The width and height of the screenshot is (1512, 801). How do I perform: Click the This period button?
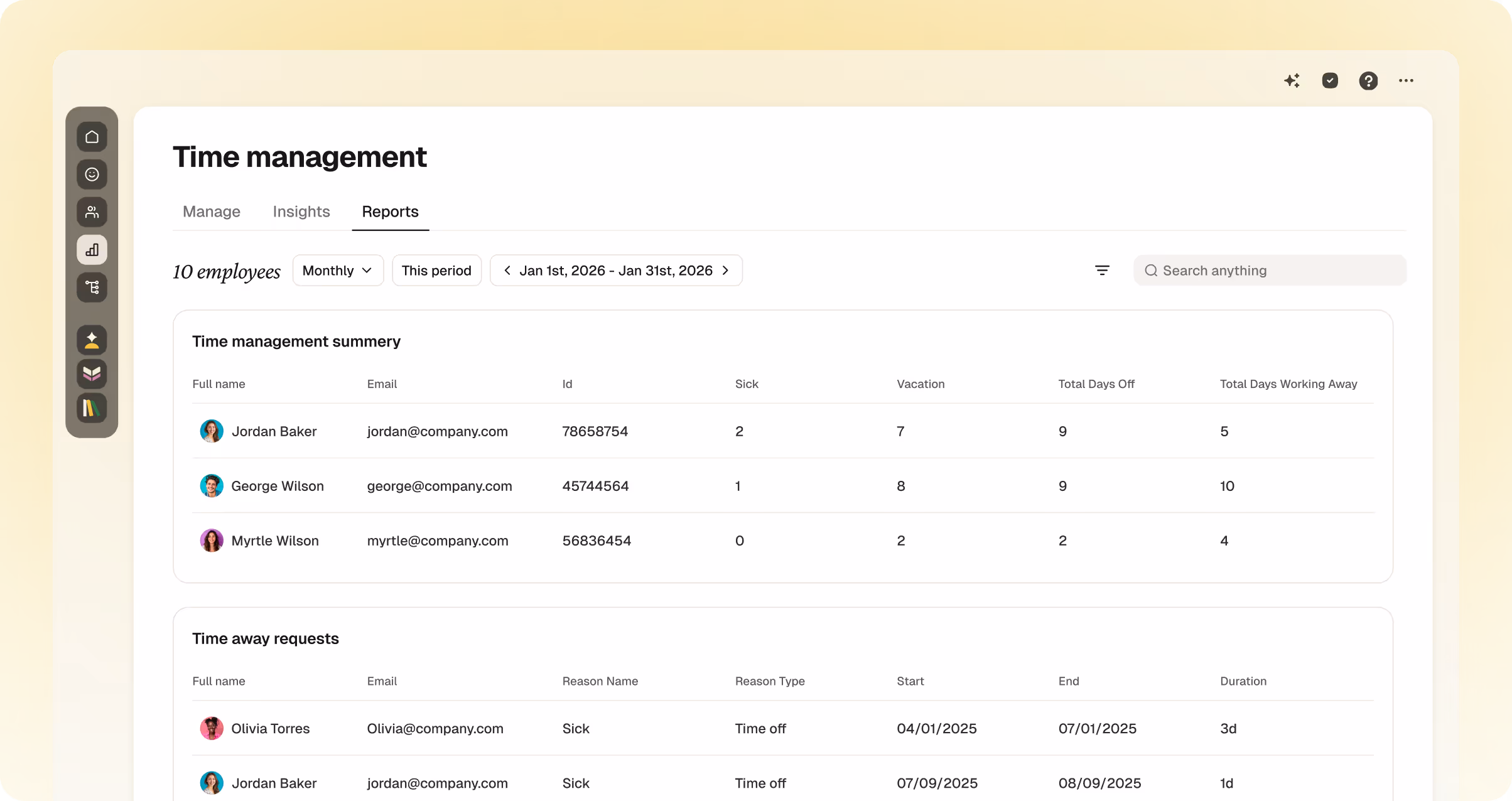click(x=436, y=271)
